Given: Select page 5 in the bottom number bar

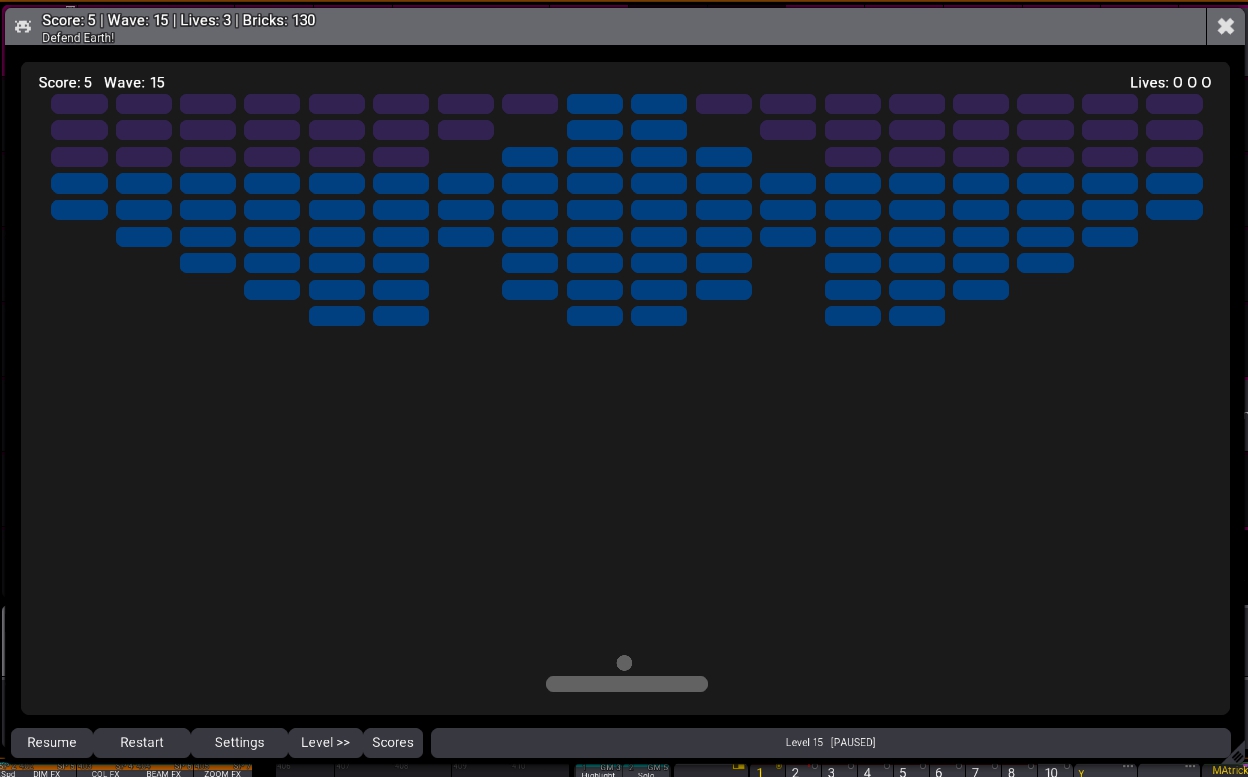Looking at the screenshot, I should (x=903, y=771).
